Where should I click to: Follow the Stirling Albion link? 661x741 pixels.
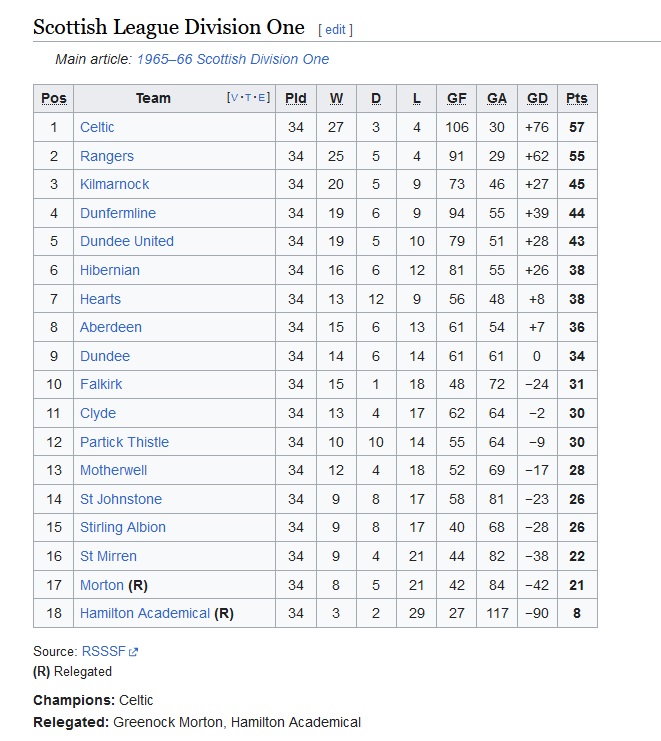coord(123,527)
